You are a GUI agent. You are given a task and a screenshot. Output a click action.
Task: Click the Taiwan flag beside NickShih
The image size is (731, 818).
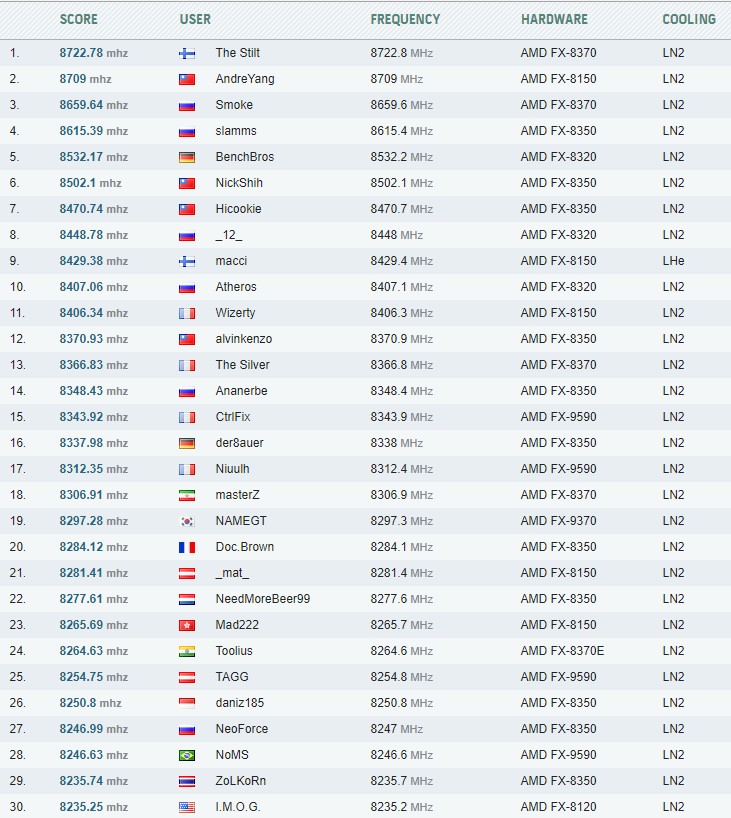point(187,183)
